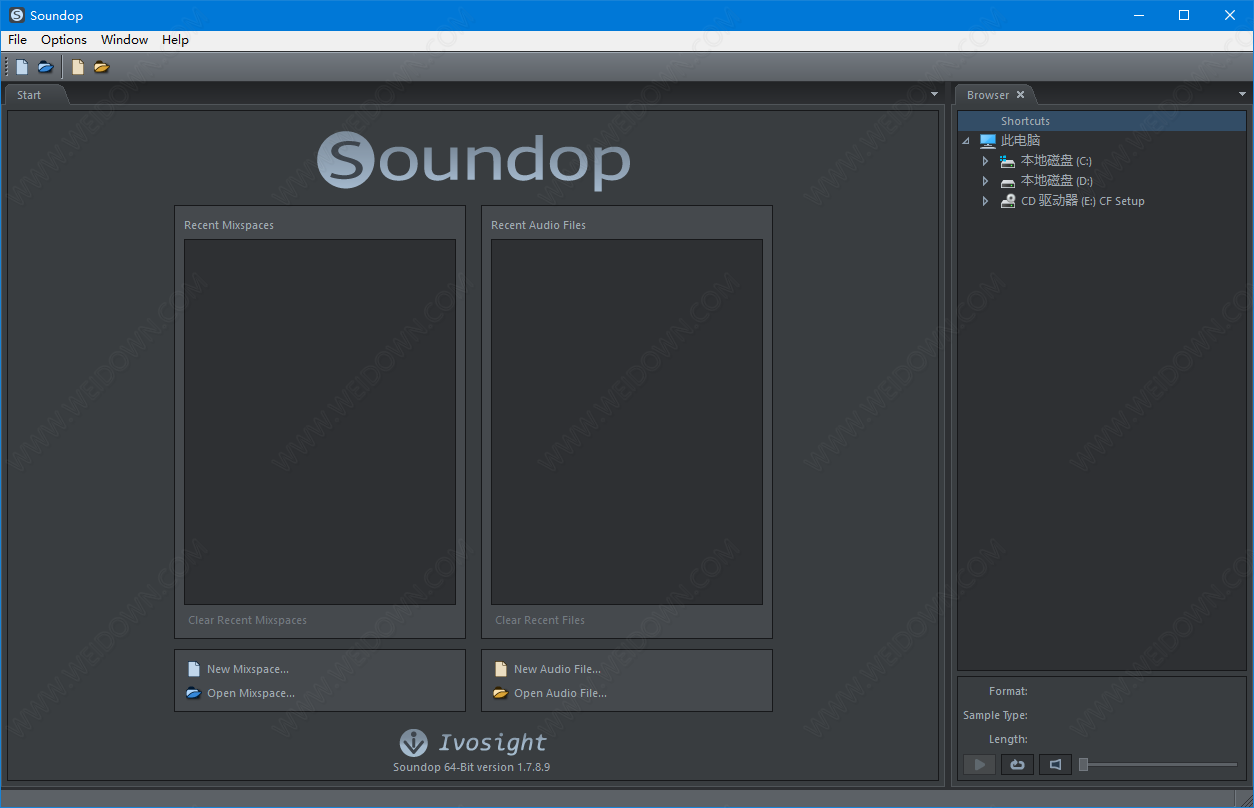Open the Help menu
Image resolution: width=1254 pixels, height=808 pixels.
(x=175, y=40)
